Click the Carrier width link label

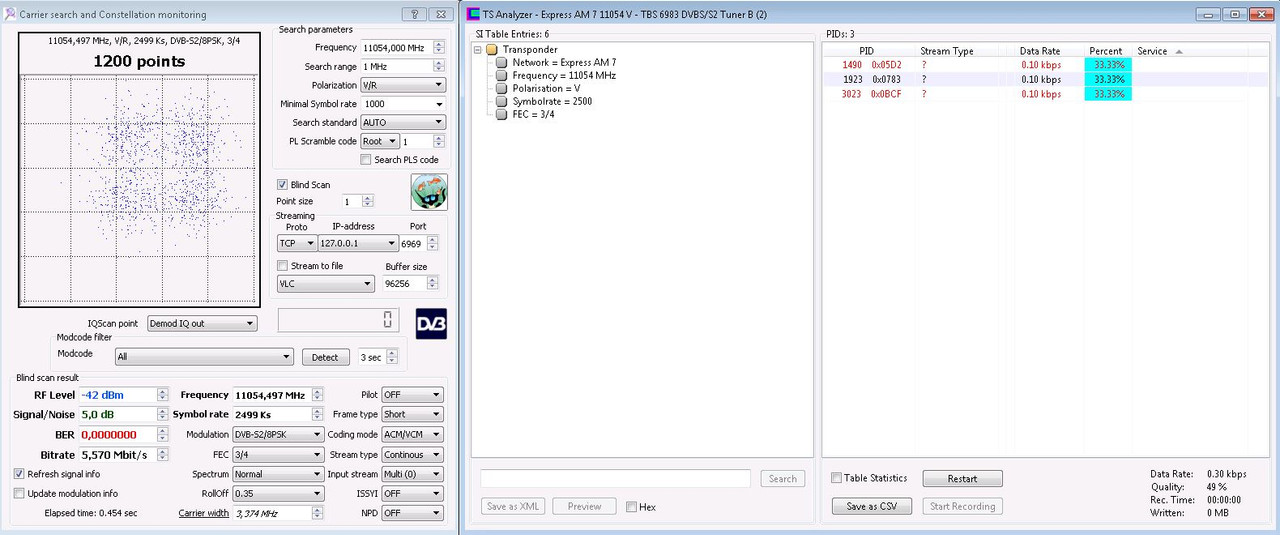click(x=204, y=513)
